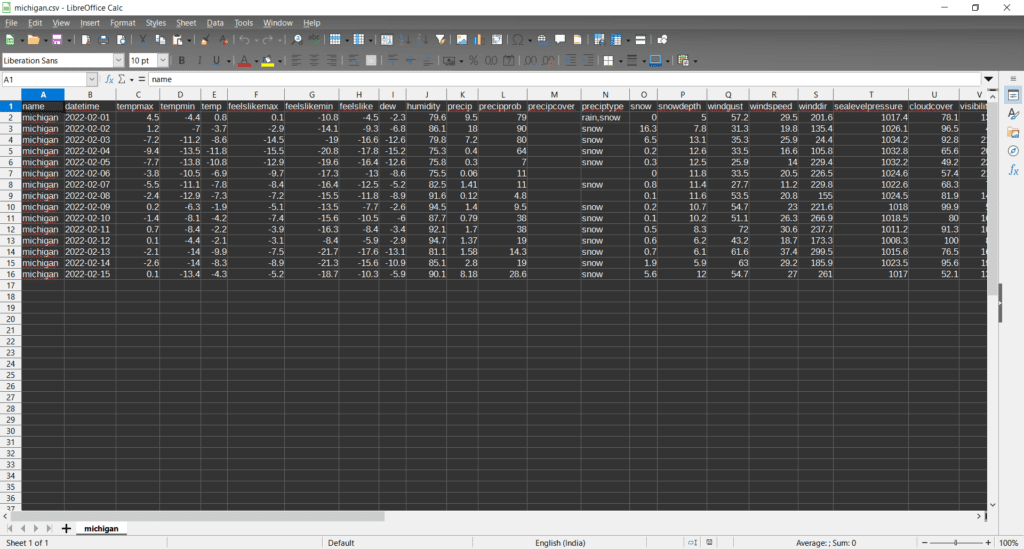Click column header N precipitype
This screenshot has height=549, width=1024.
[603, 94]
